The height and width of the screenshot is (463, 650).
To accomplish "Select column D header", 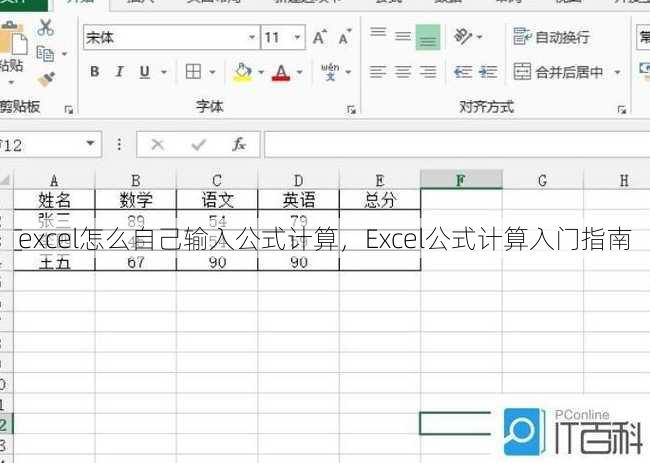I will [x=298, y=180].
